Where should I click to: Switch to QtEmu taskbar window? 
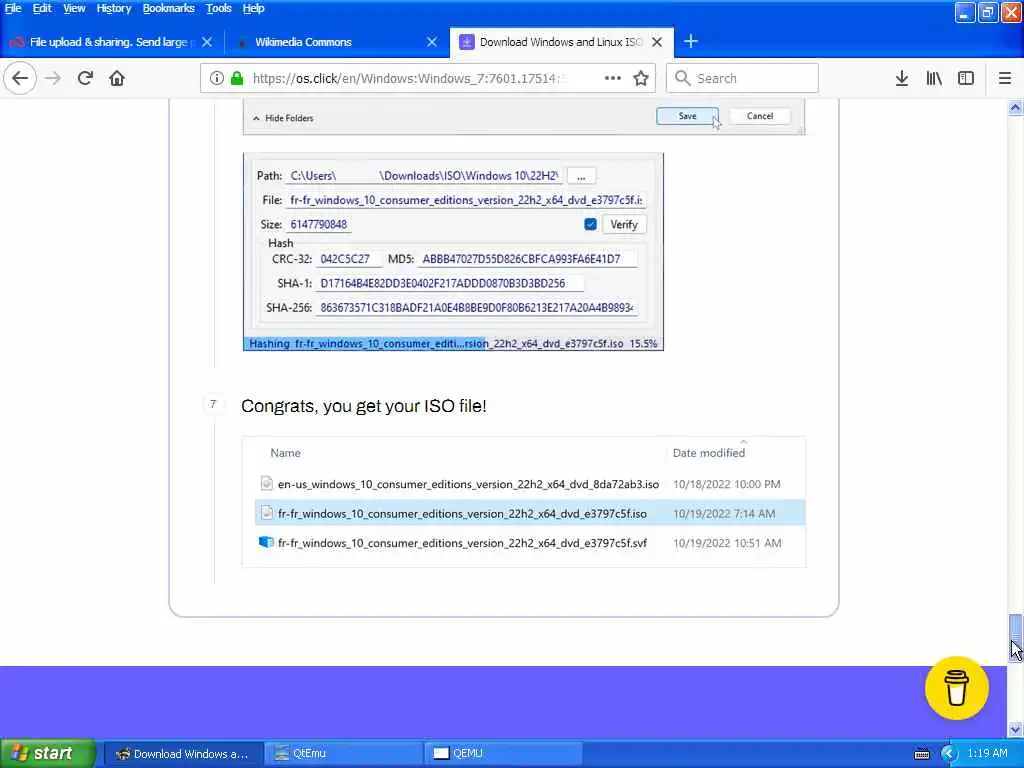click(344, 754)
